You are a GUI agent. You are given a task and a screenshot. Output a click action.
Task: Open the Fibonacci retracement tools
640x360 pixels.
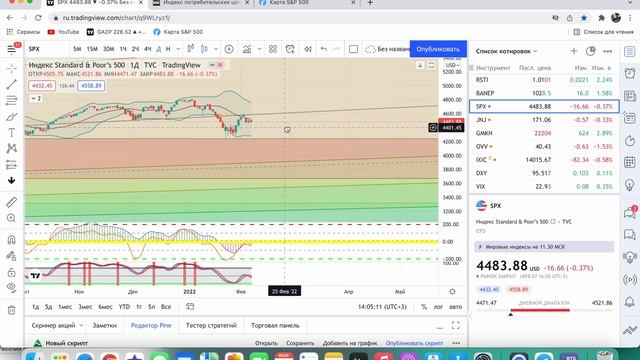coord(11,100)
